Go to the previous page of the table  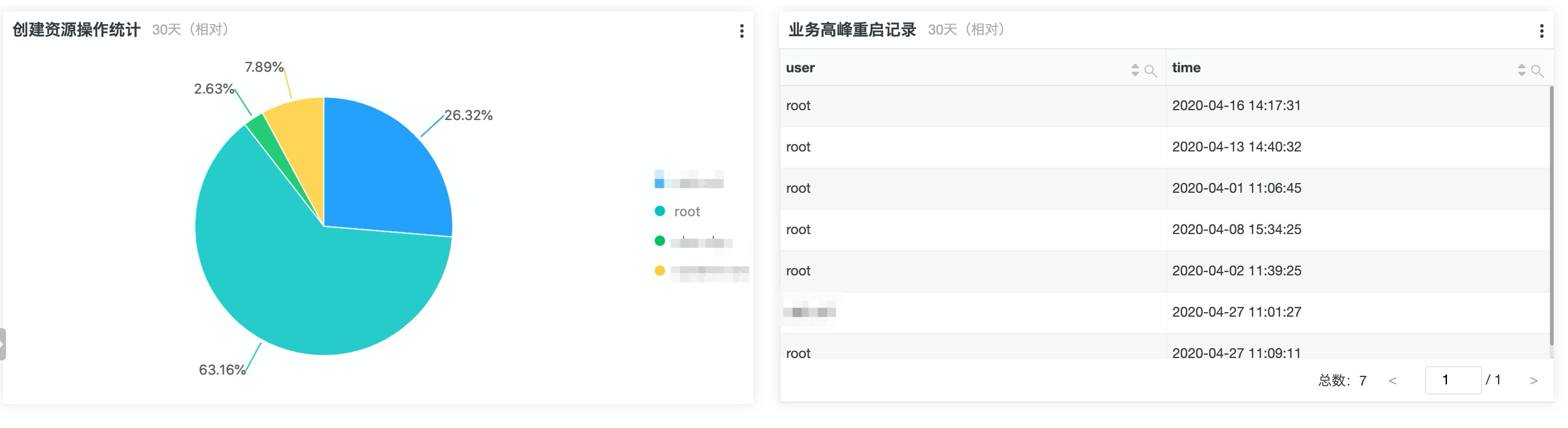click(x=1392, y=381)
